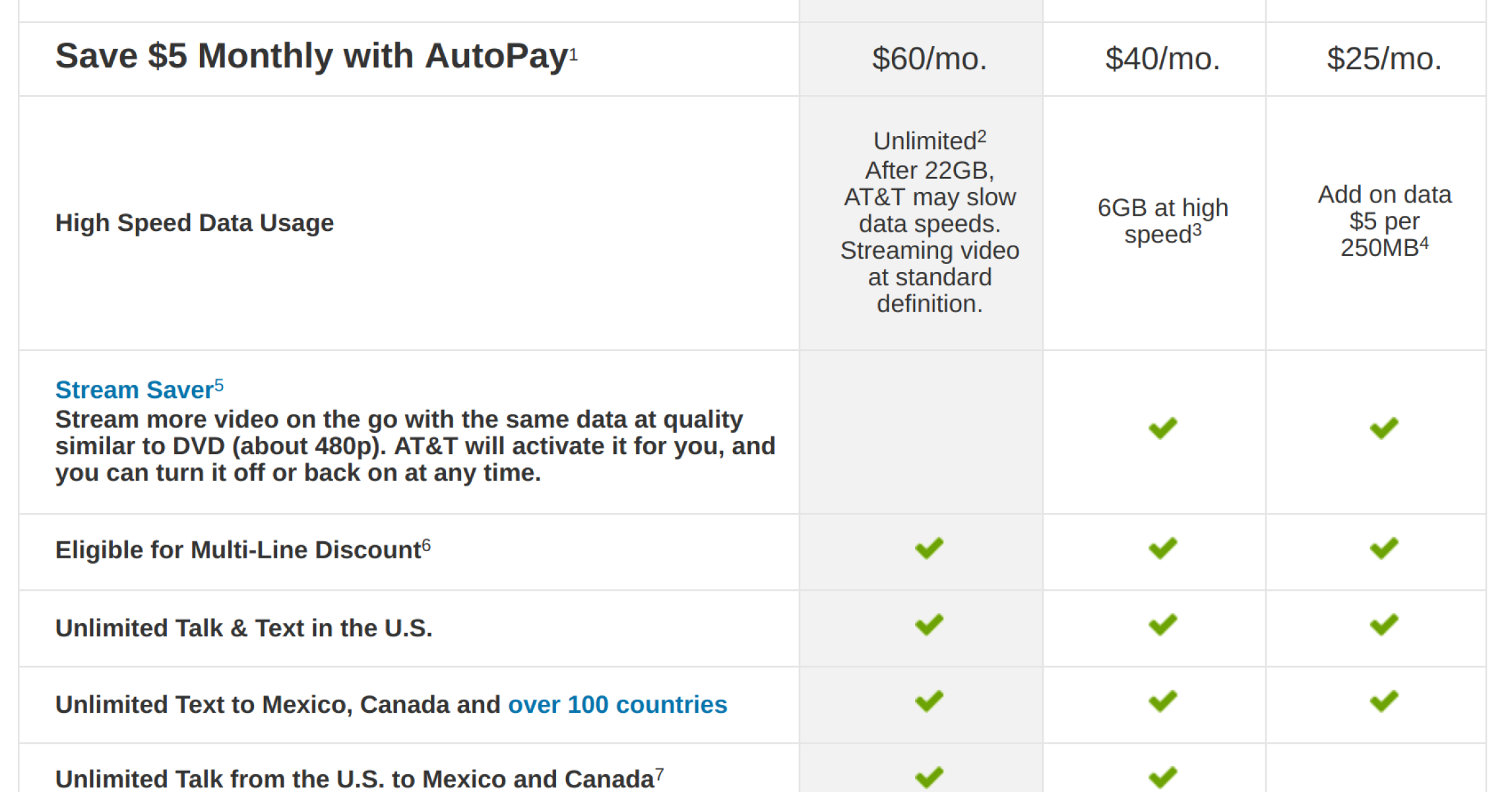Open the over 100 countries link
This screenshot has width=1512, height=792.
[x=617, y=705]
